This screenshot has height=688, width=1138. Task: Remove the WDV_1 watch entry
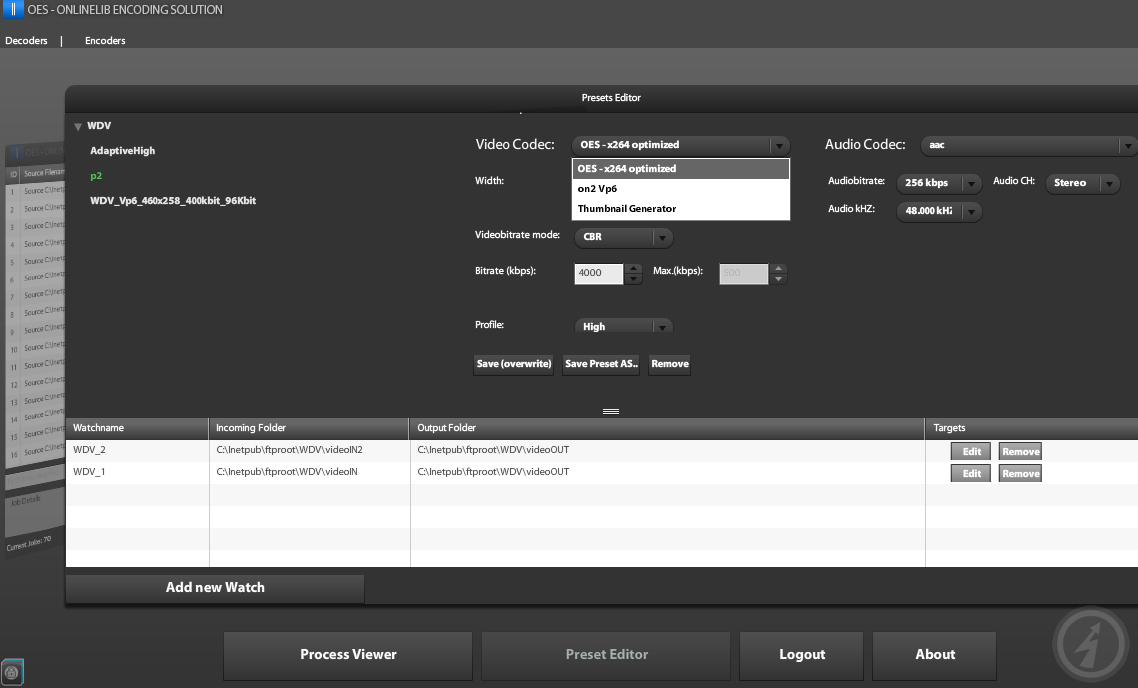[1020, 474]
